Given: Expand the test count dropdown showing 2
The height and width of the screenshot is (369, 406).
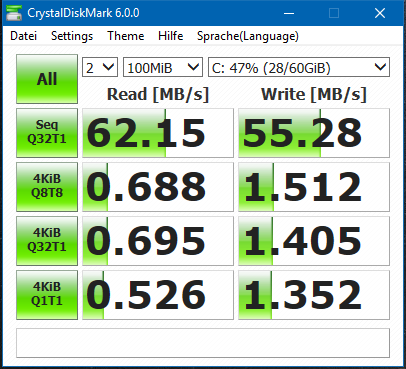Looking at the screenshot, I should point(100,68).
